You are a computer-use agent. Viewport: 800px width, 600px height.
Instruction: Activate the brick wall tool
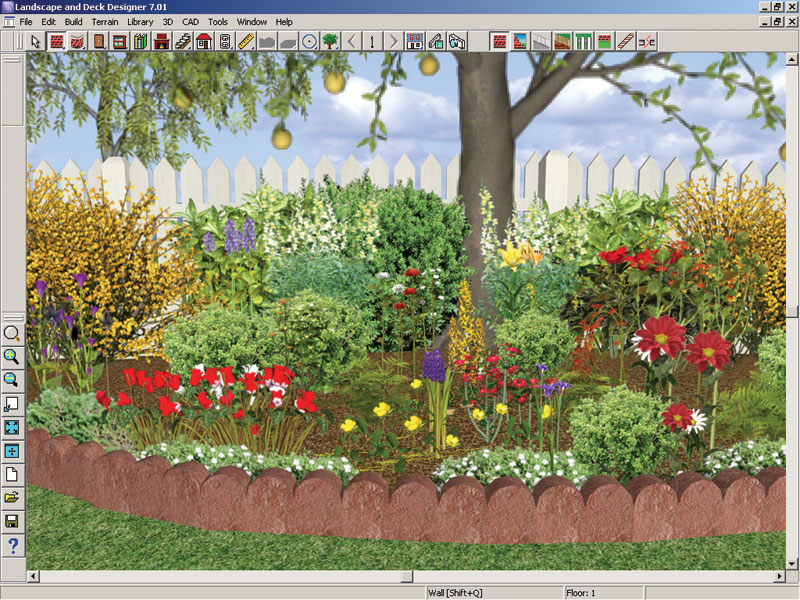pos(57,41)
